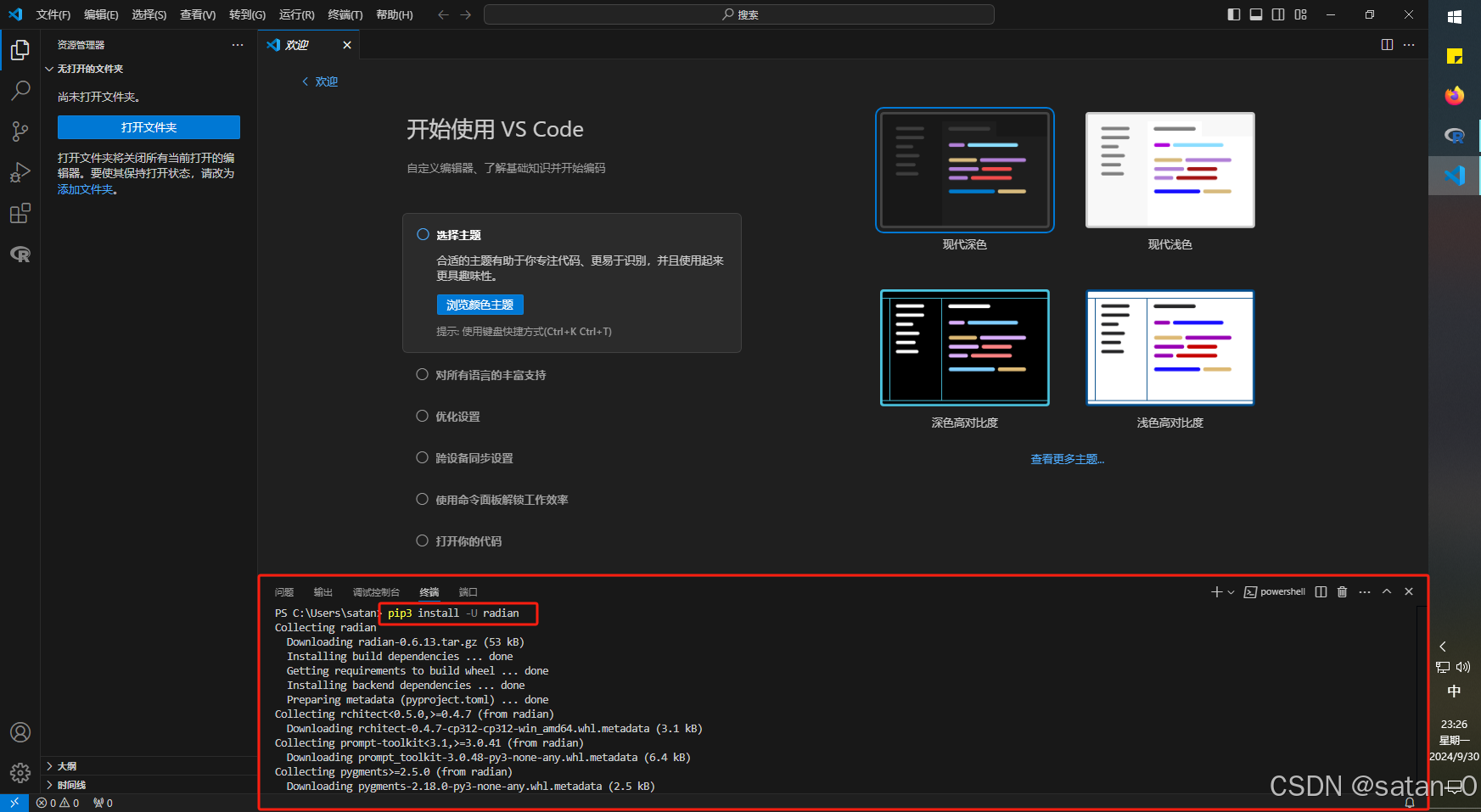
Task: Open the customize layout icon
Action: (x=1301, y=14)
